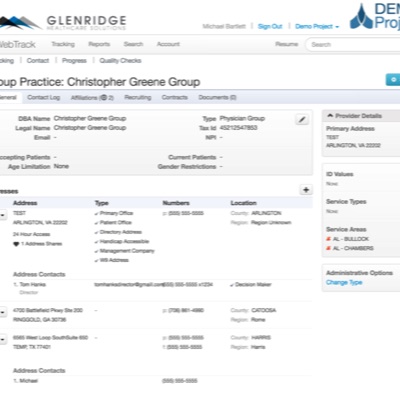Click the heart icon next to 1 Address Shares

point(16,244)
